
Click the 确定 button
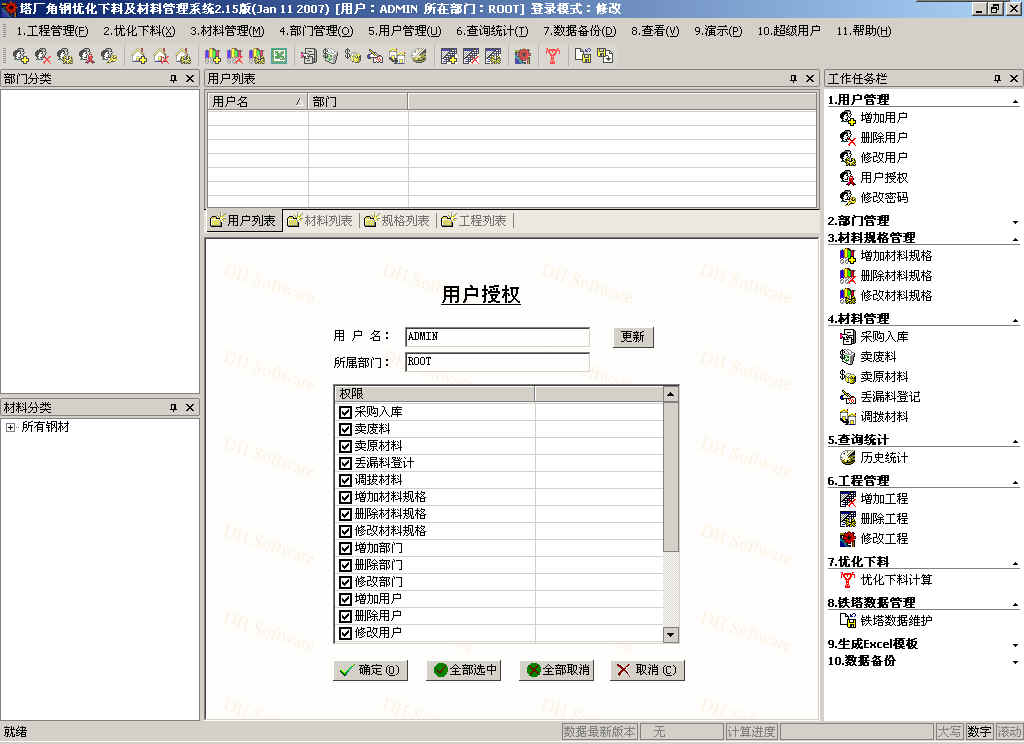pos(370,670)
